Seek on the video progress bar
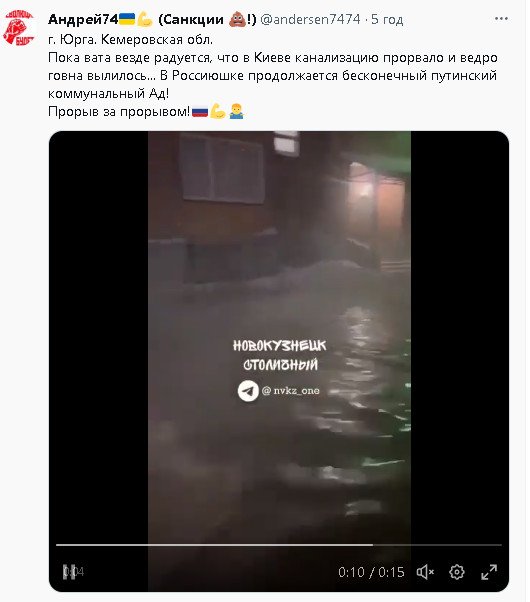The image size is (530, 602). point(279,545)
